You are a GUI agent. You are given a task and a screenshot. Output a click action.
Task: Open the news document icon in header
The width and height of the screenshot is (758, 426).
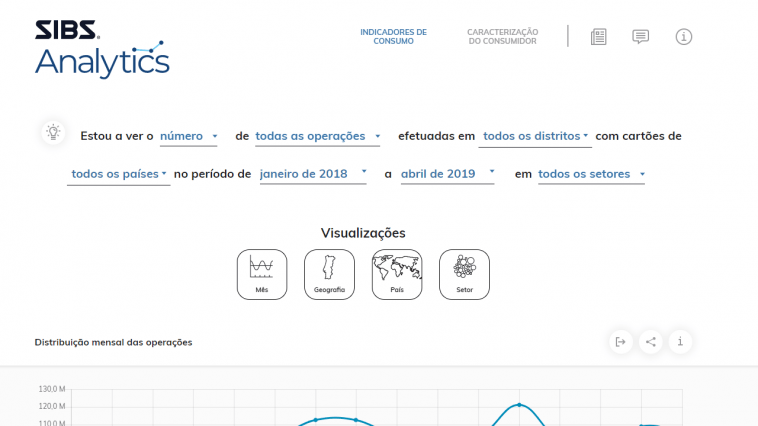click(598, 37)
